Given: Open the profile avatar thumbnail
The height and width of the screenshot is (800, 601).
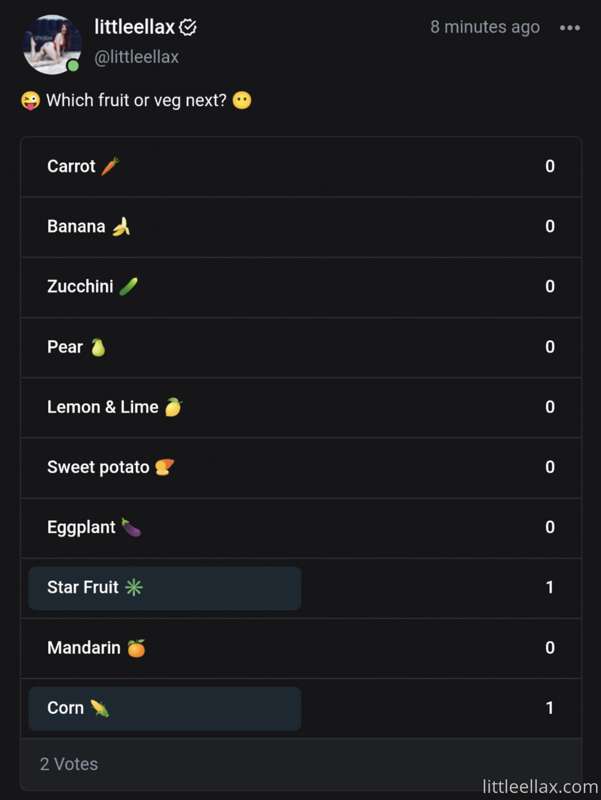Looking at the screenshot, I should click(x=52, y=44).
